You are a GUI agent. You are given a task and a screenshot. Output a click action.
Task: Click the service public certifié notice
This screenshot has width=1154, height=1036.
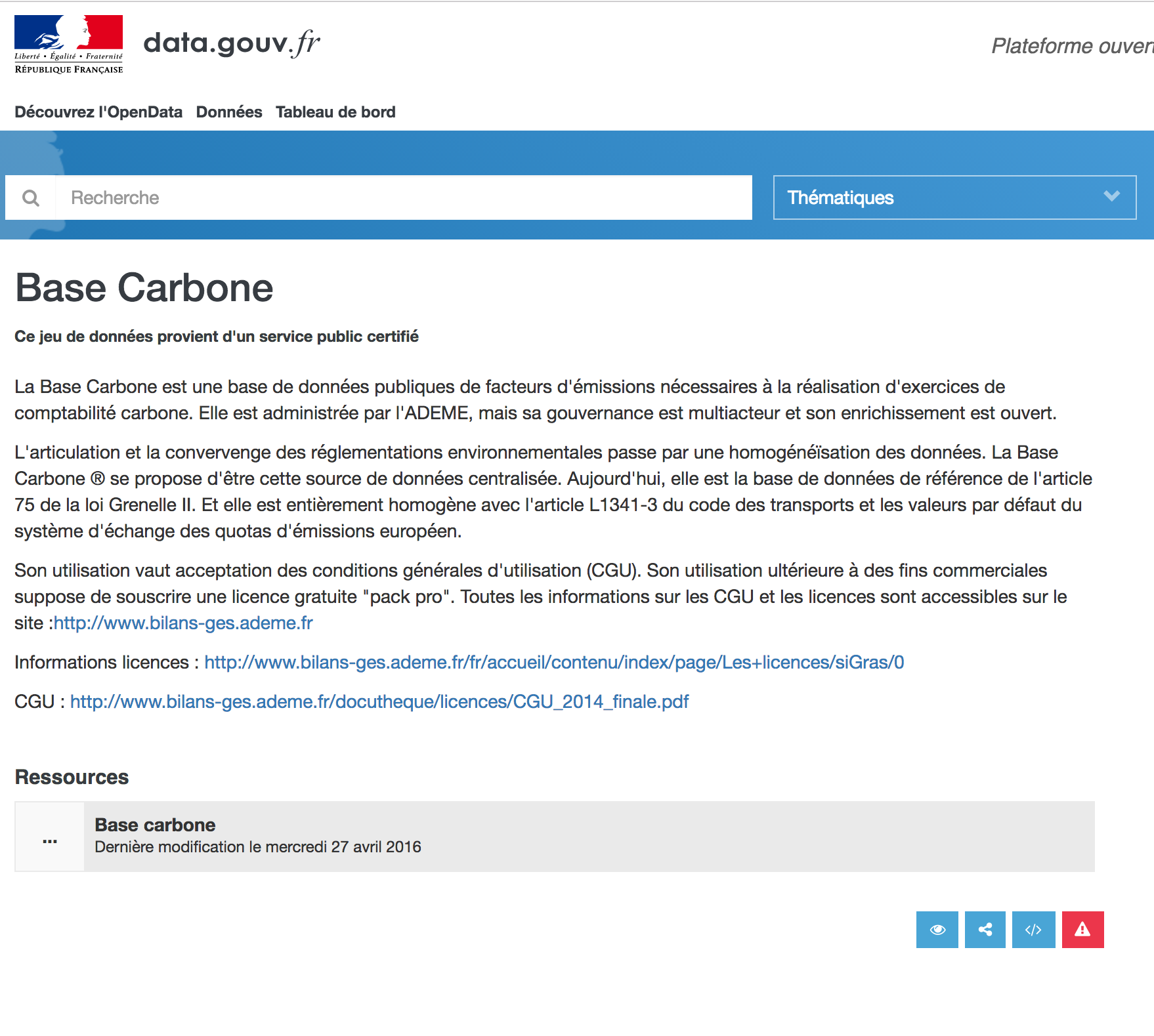(217, 337)
